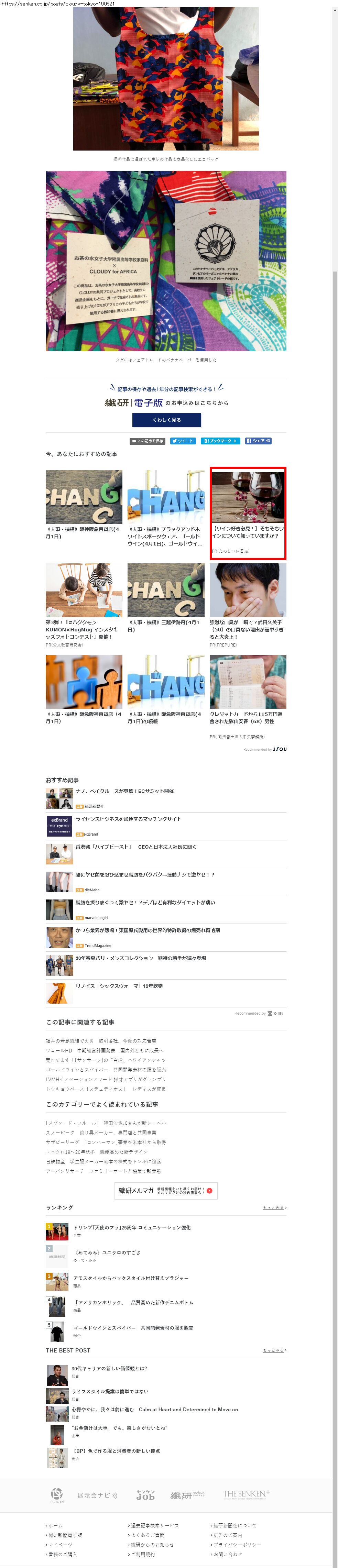Share on Facebook シェア button
This screenshot has width=338, height=1568.
pyautogui.click(x=258, y=441)
